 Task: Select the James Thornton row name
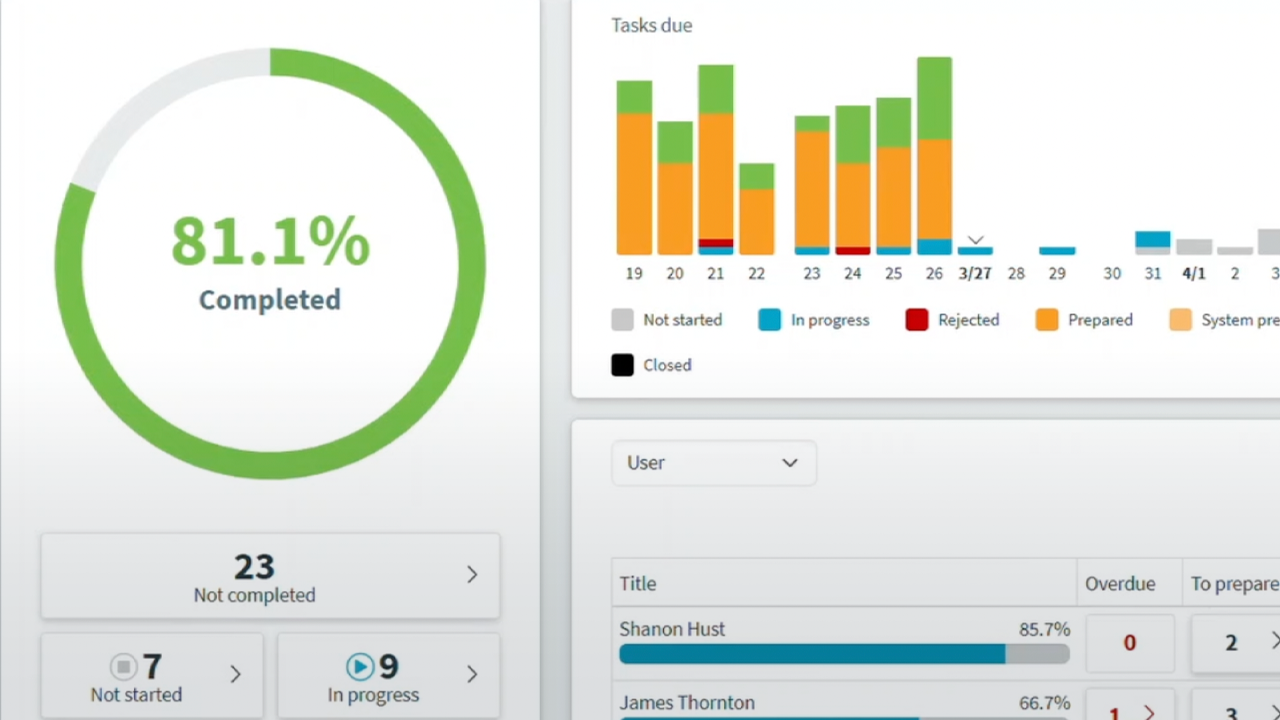pos(687,703)
